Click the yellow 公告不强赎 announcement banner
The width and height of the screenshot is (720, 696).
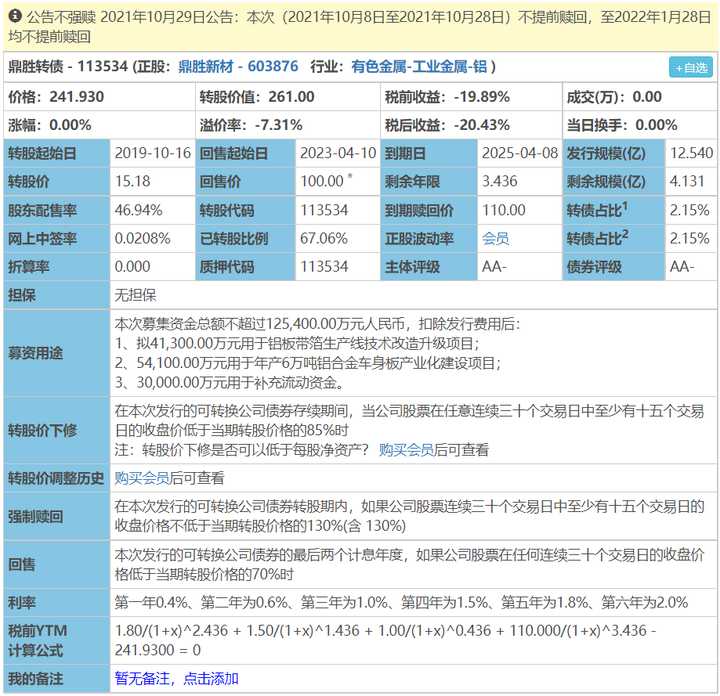pyautogui.click(x=360, y=26)
